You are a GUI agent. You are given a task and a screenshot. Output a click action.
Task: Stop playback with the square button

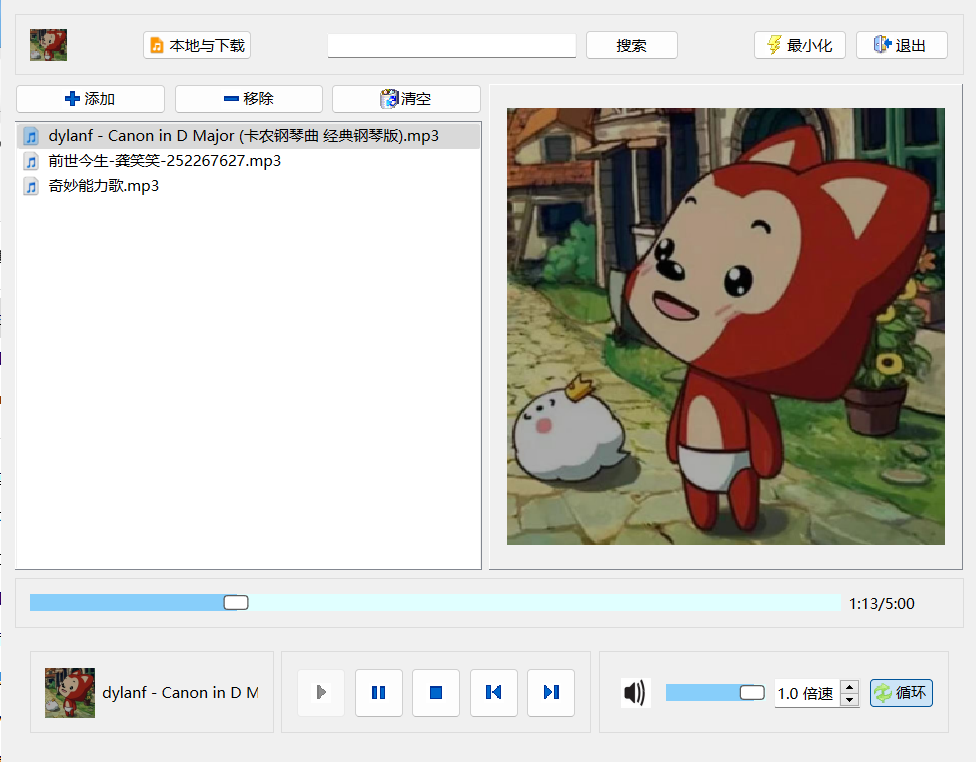coord(436,692)
